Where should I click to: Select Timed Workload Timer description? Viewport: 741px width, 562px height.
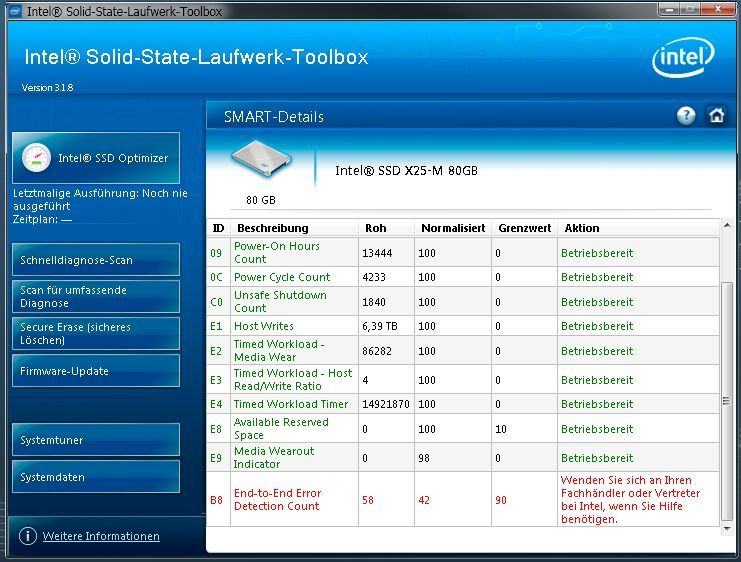(291, 404)
